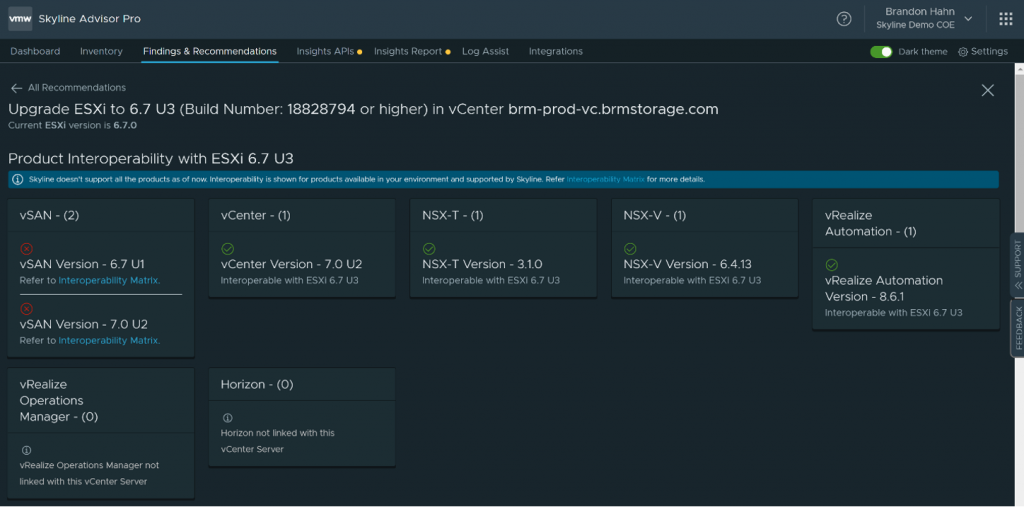Viewport: 1024px width, 507px height.
Task: Expand the Brandon Hann account dropdown
Action: pyautogui.click(x=967, y=18)
